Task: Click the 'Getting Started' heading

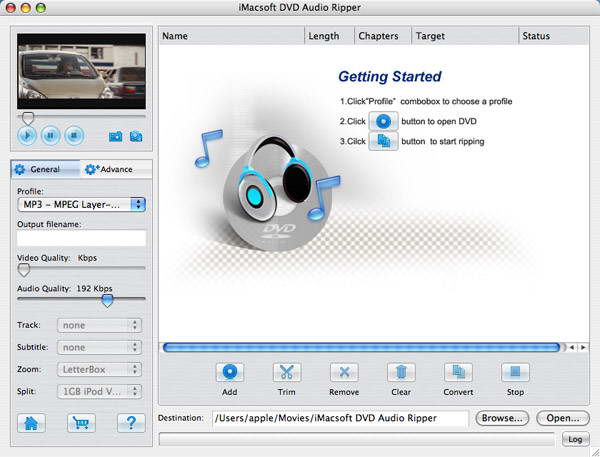Action: pyautogui.click(x=390, y=77)
